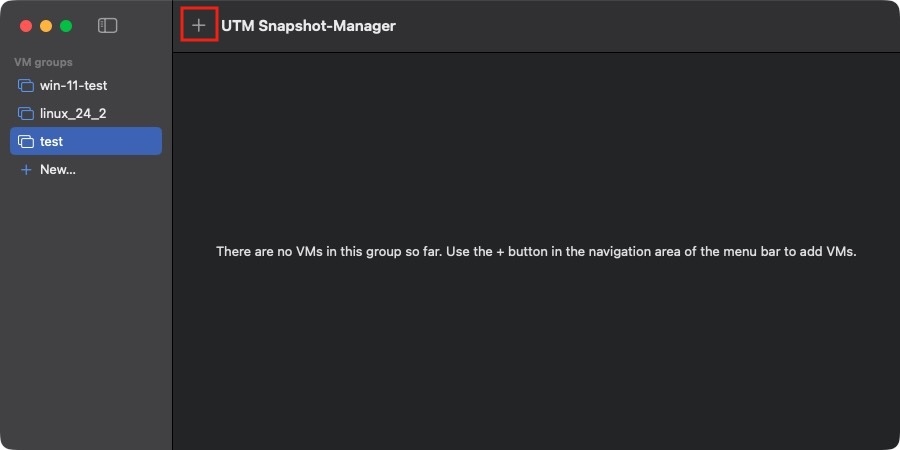The height and width of the screenshot is (450, 900).
Task: Open the linux_24_2 VM group
Action: (73, 114)
